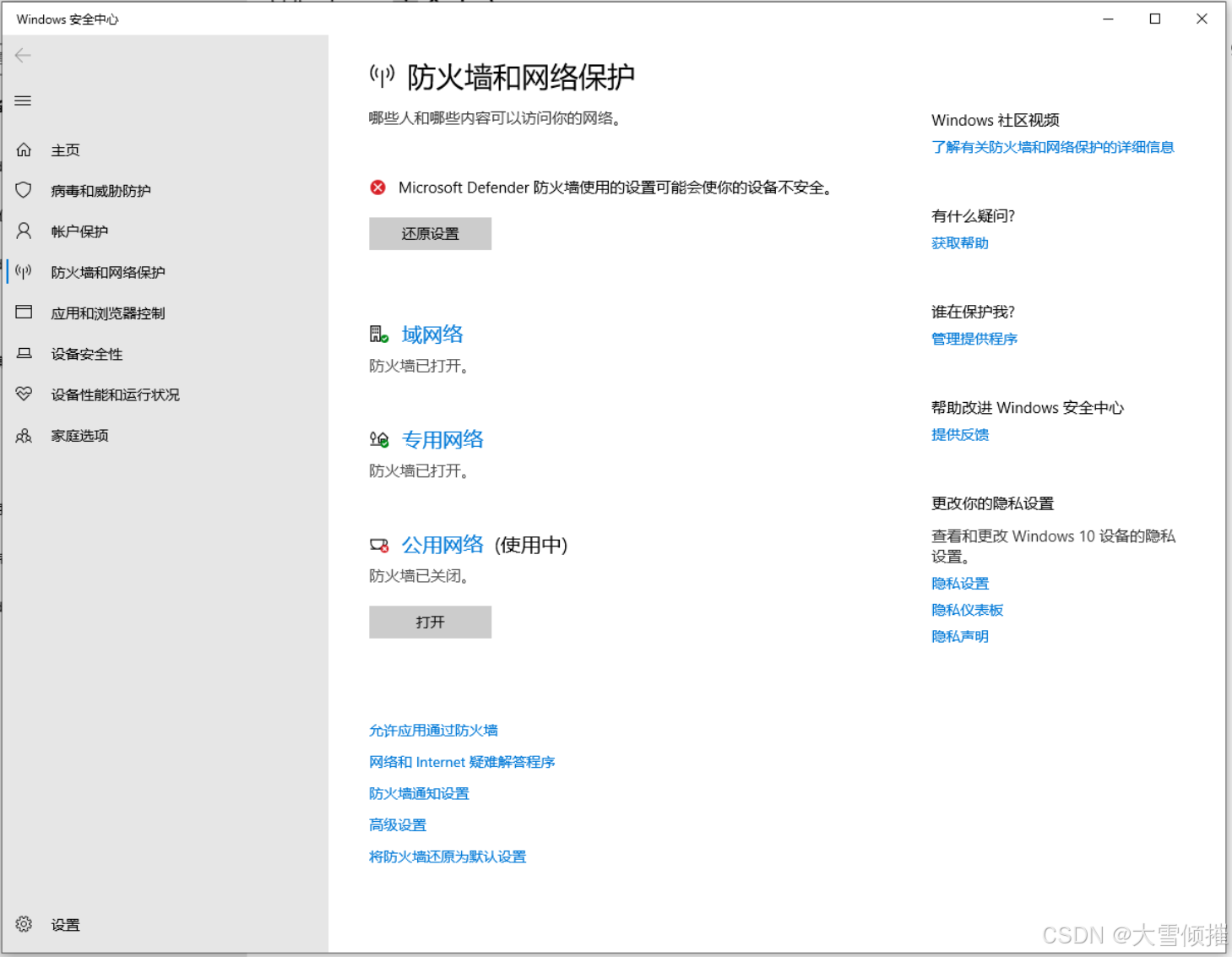Click the 管理提供程序 link
Screen dimensions: 1232x957
[974, 339]
